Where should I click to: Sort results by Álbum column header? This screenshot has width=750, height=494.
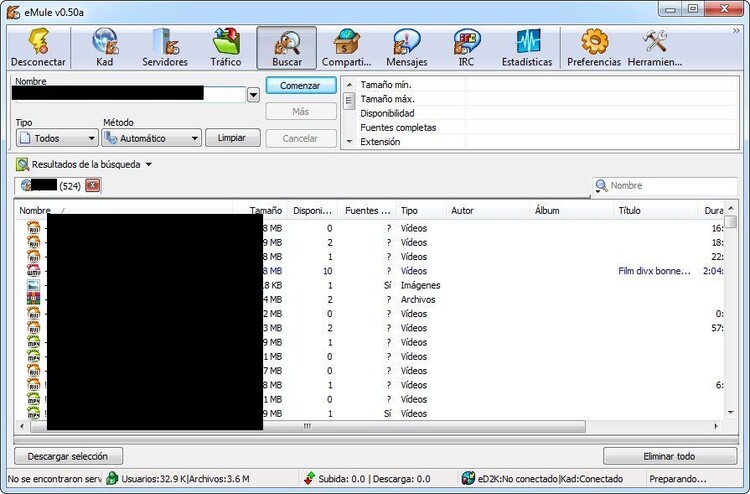[571, 210]
